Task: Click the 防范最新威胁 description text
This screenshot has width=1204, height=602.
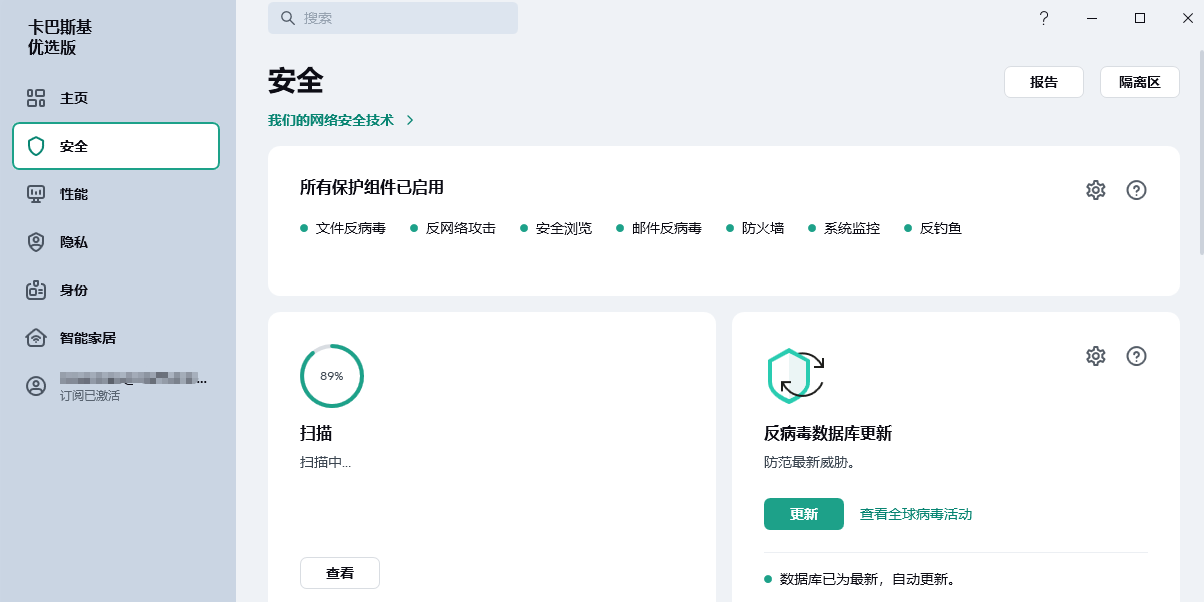Action: coord(809,462)
